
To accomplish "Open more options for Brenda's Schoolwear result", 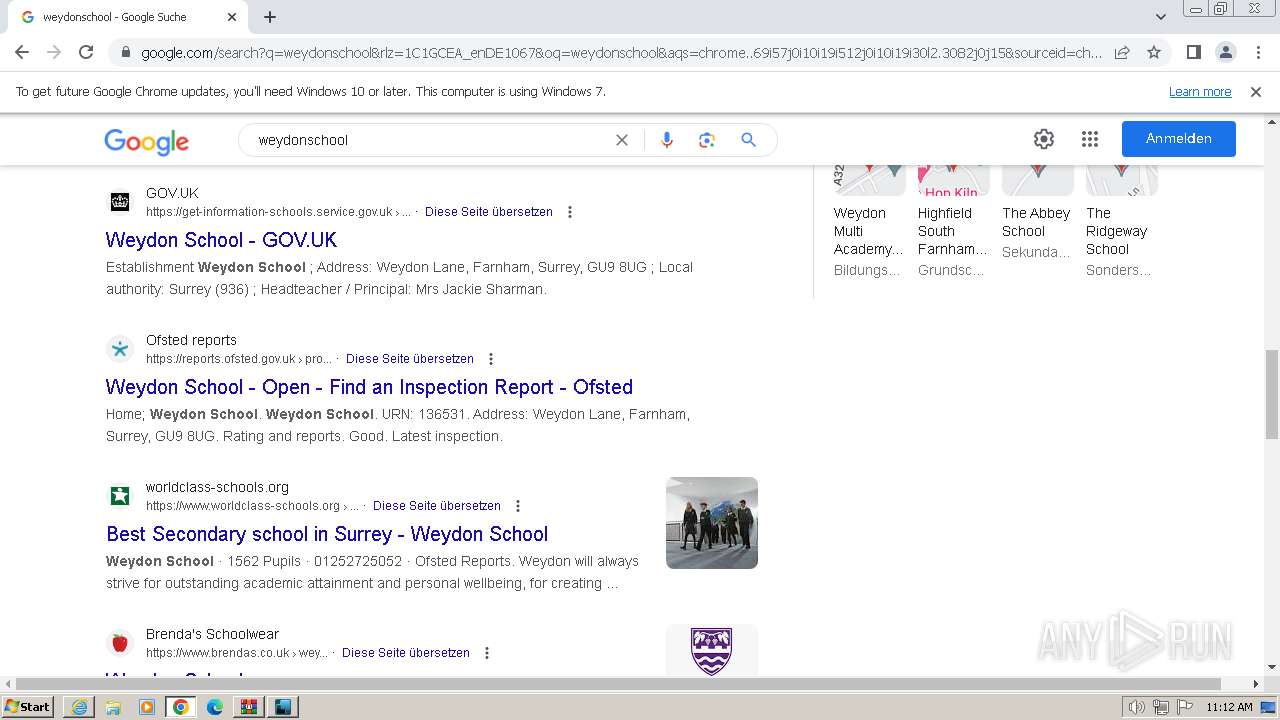I will 487,653.
